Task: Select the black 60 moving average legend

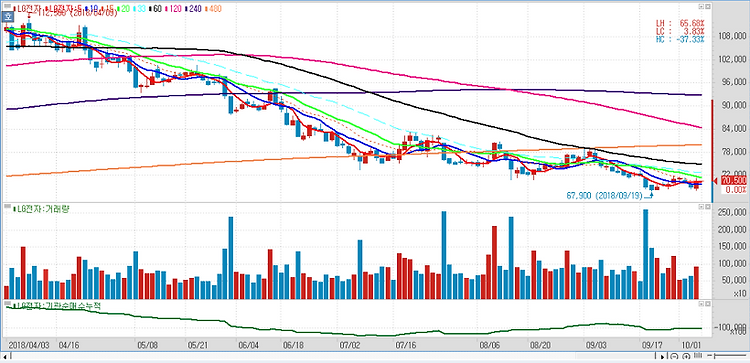Action: coord(155,8)
